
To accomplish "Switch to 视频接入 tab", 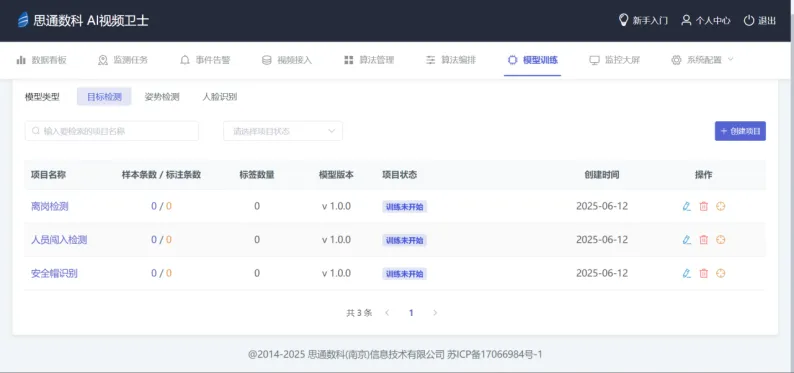I will click(287, 60).
